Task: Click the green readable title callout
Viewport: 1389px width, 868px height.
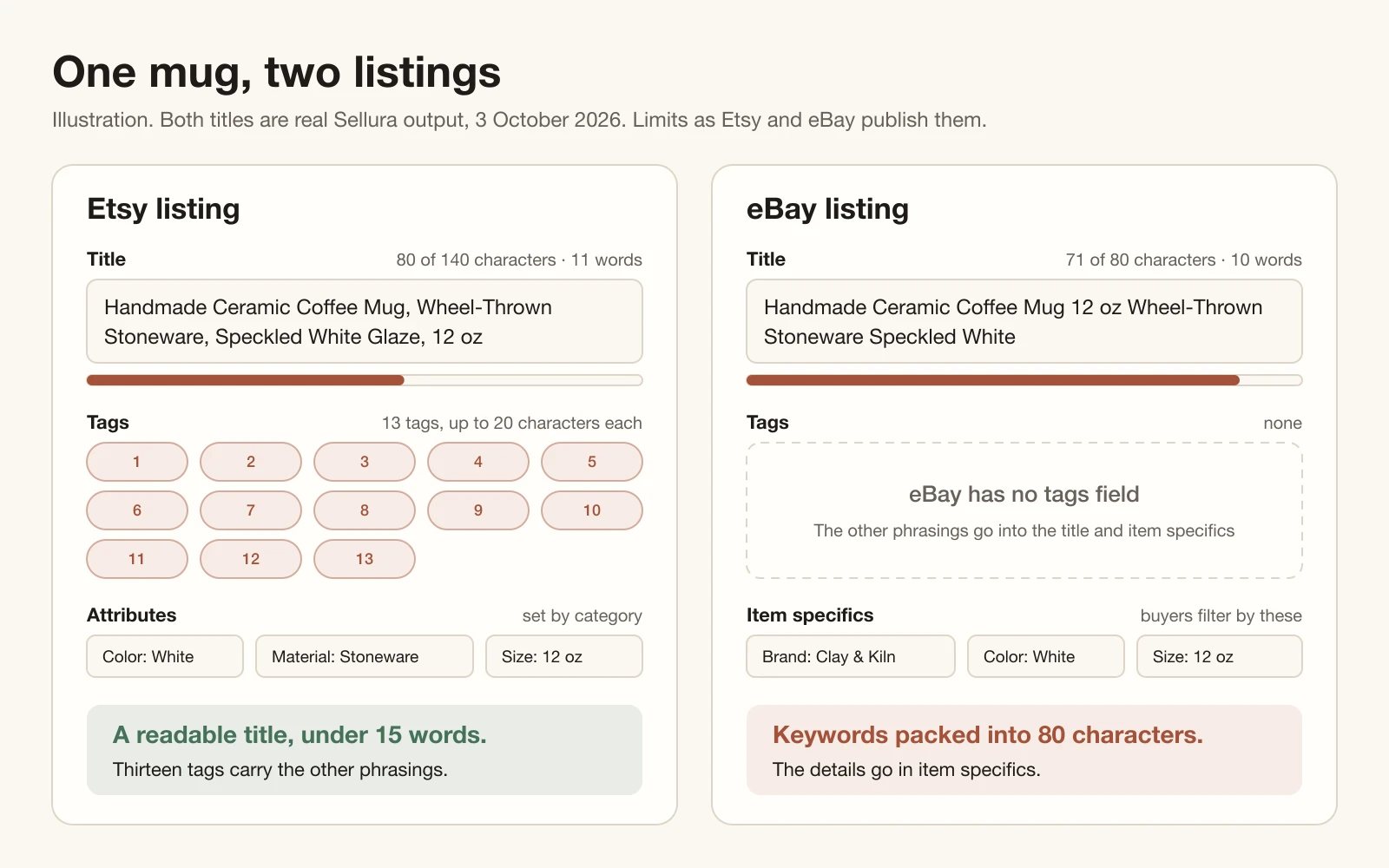Action: click(x=365, y=750)
